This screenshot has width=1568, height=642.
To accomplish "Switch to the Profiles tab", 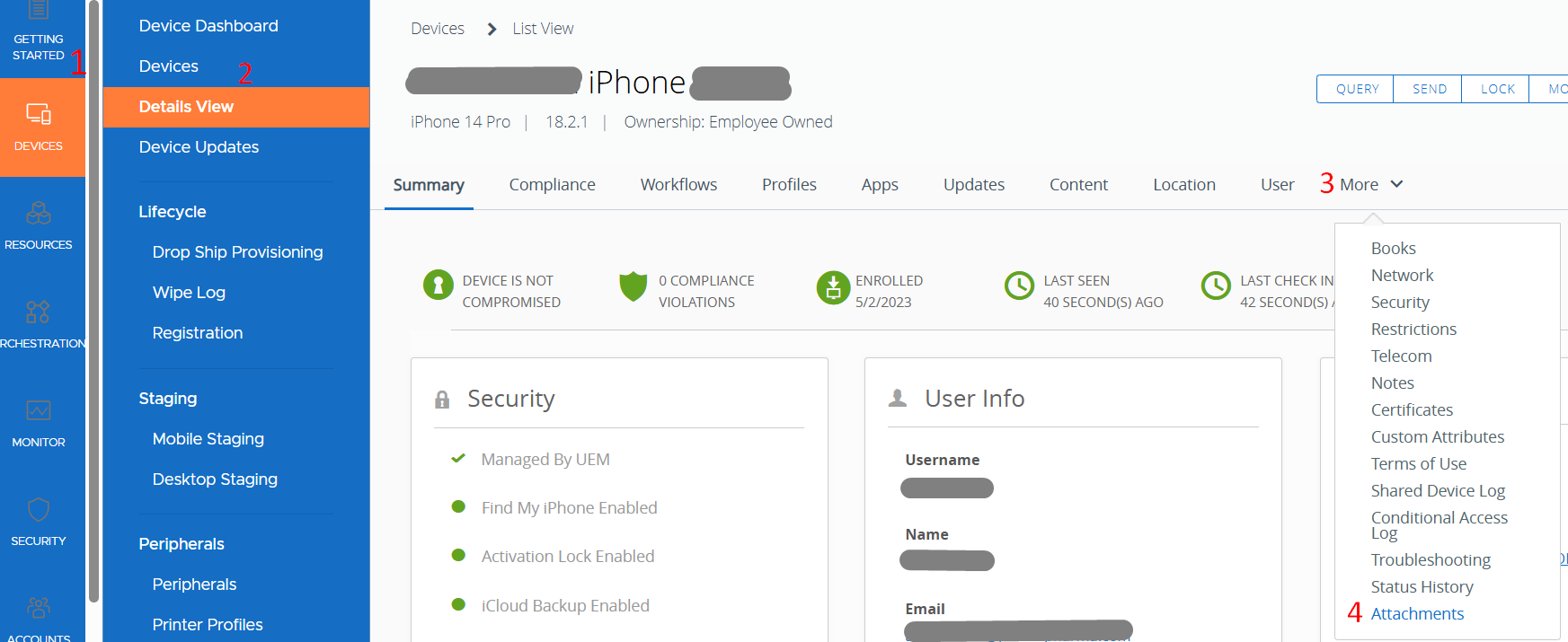I will (789, 184).
